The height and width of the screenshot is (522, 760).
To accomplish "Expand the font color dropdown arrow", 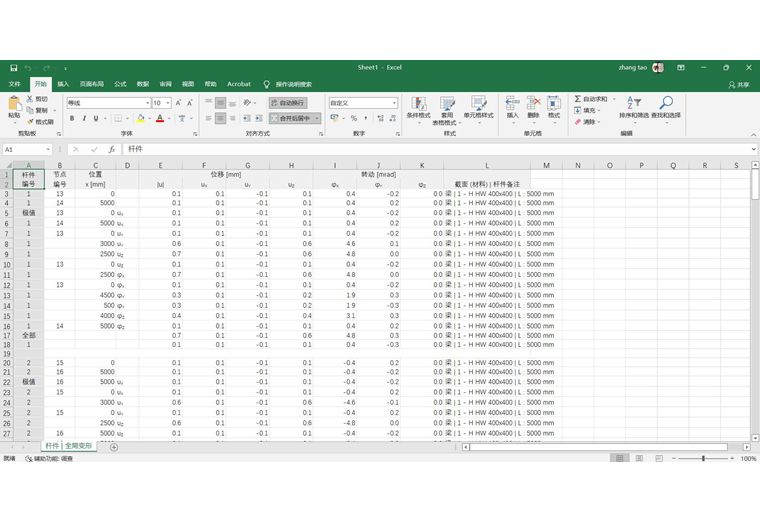I will click(169, 118).
